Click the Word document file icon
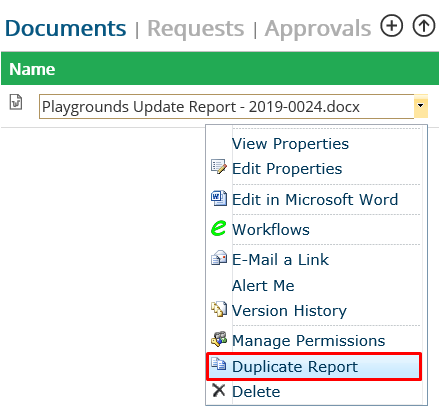Image resolution: width=439 pixels, height=414 pixels. click(16, 102)
